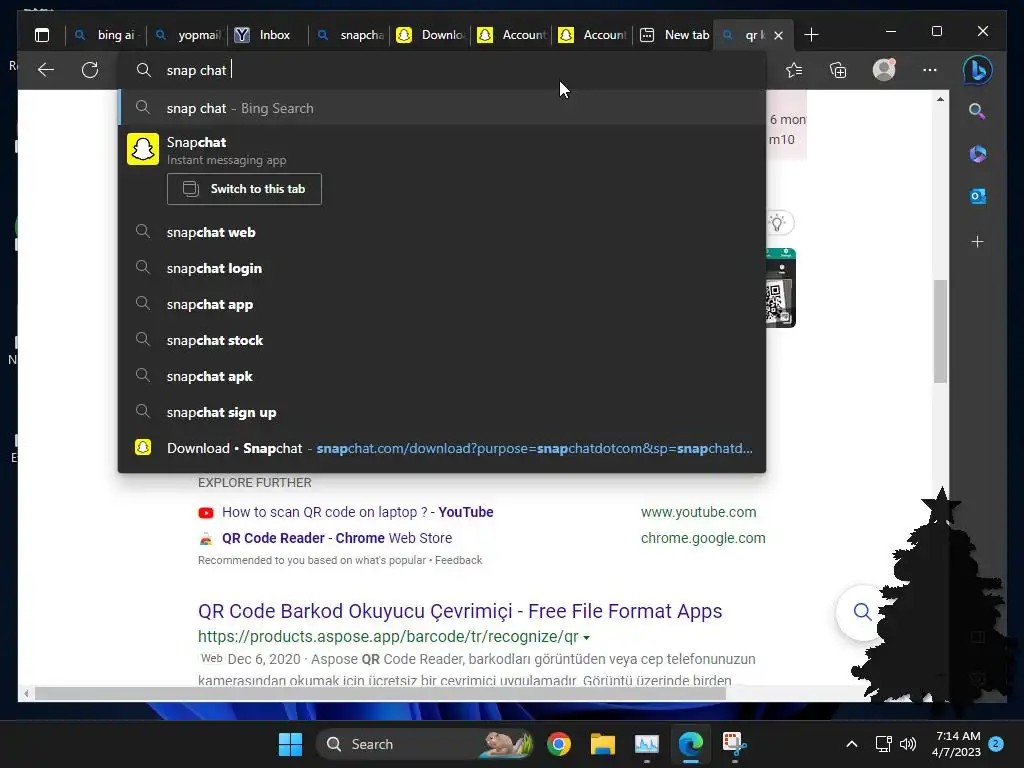Viewport: 1024px width, 768px height.
Task: Click the scroll up arrow
Action: [940, 99]
